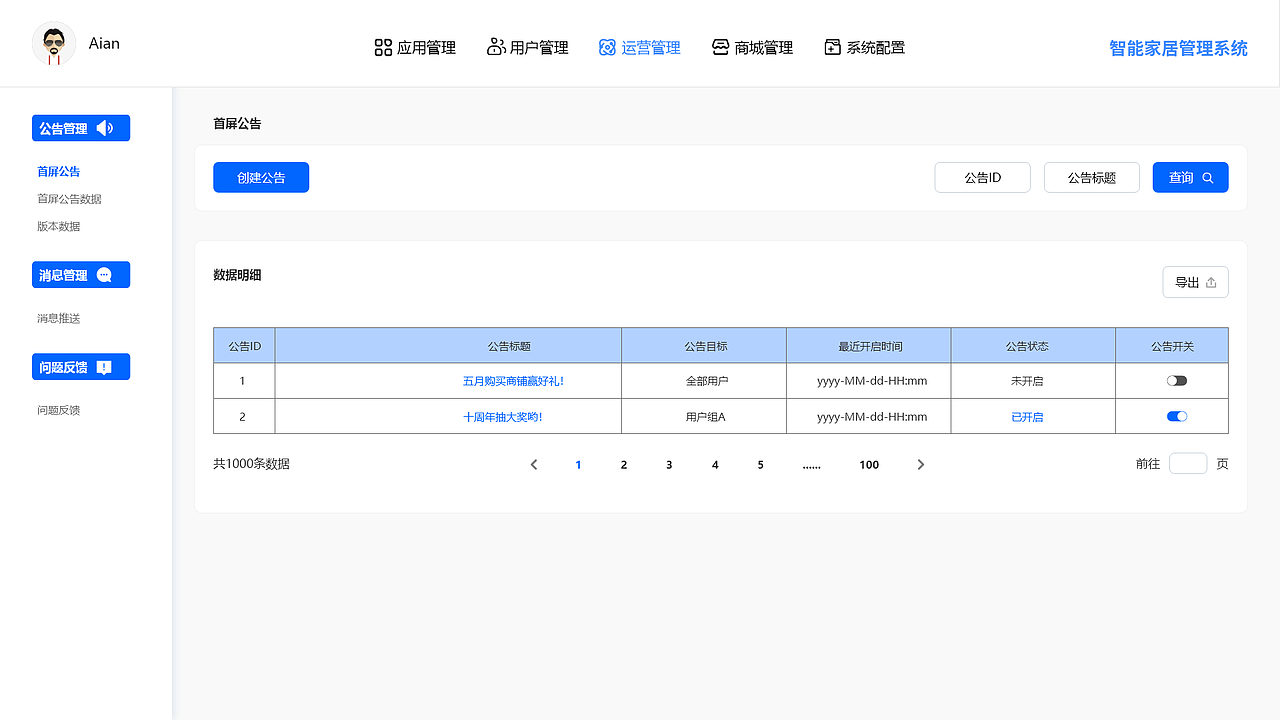Jump to pagination page 100

(868, 464)
